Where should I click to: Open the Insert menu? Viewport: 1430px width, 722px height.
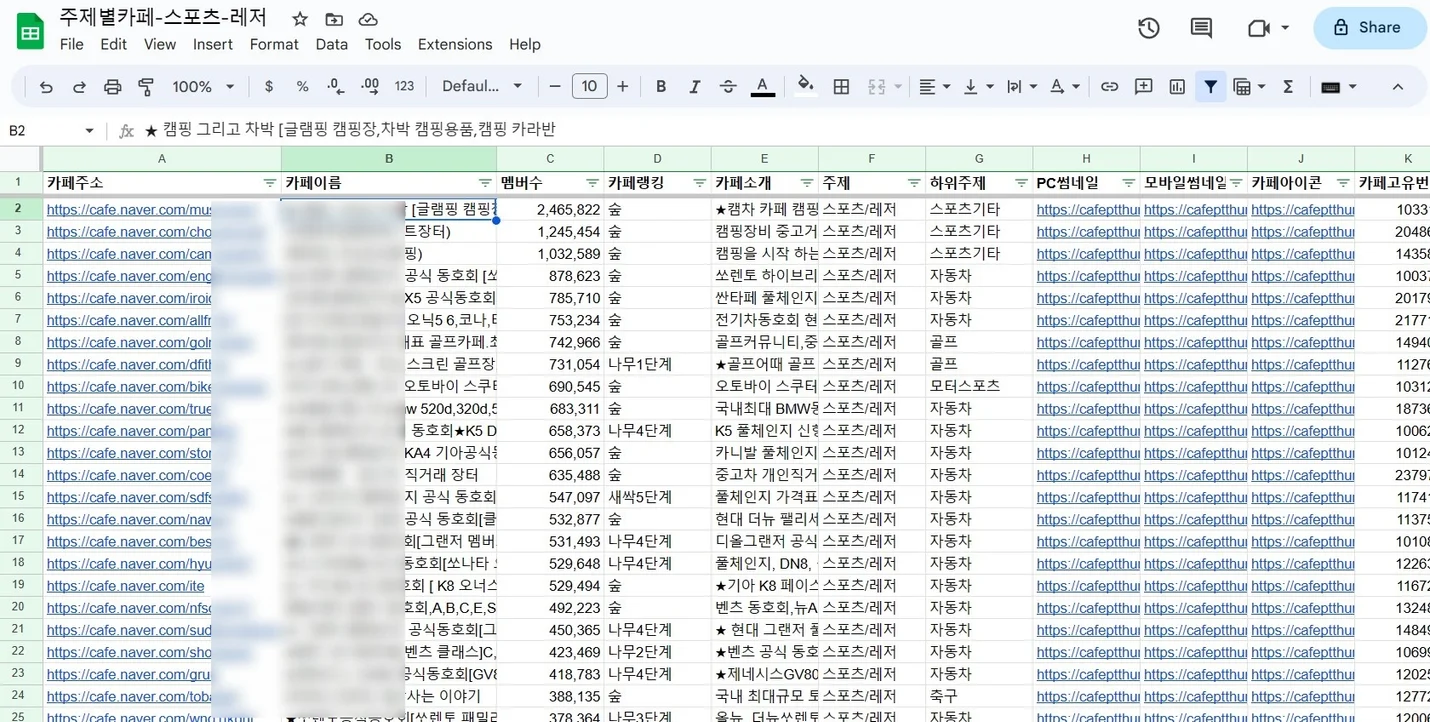tap(213, 44)
